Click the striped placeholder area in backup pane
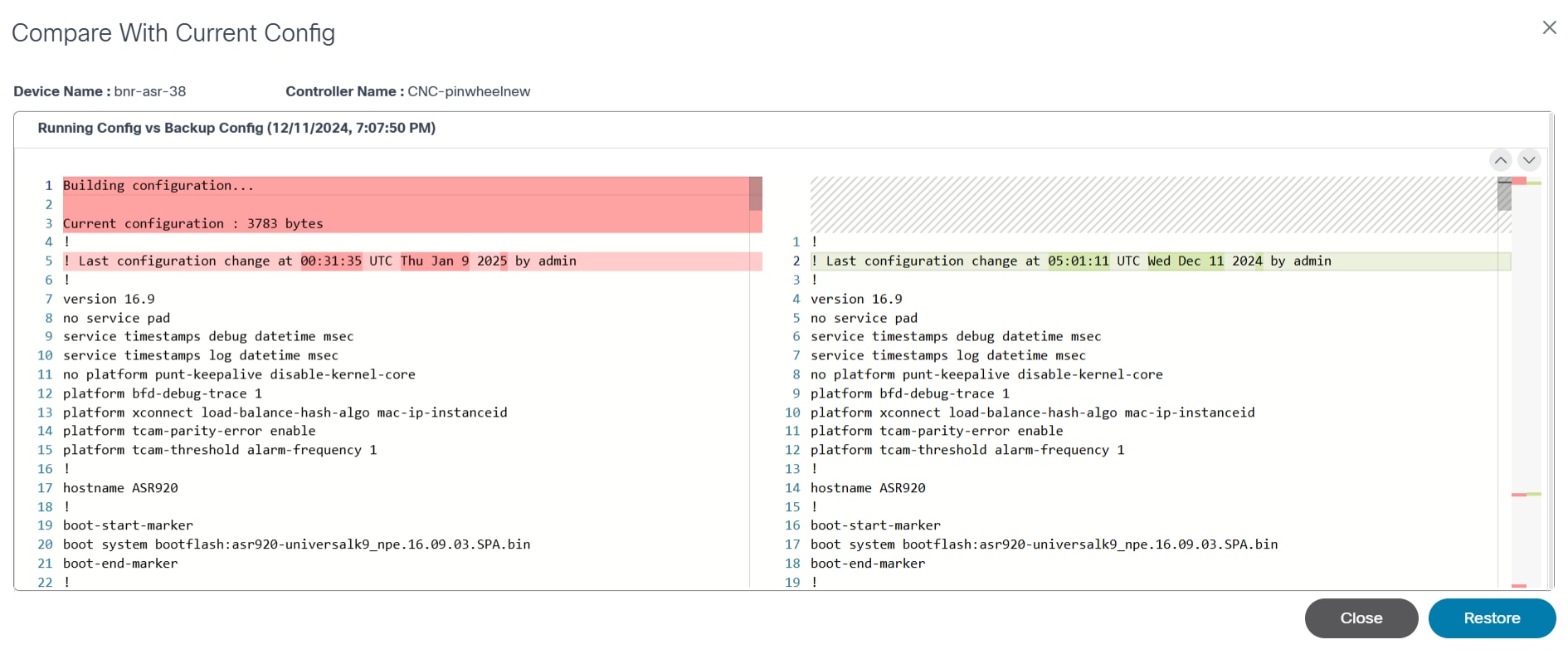 1153,204
